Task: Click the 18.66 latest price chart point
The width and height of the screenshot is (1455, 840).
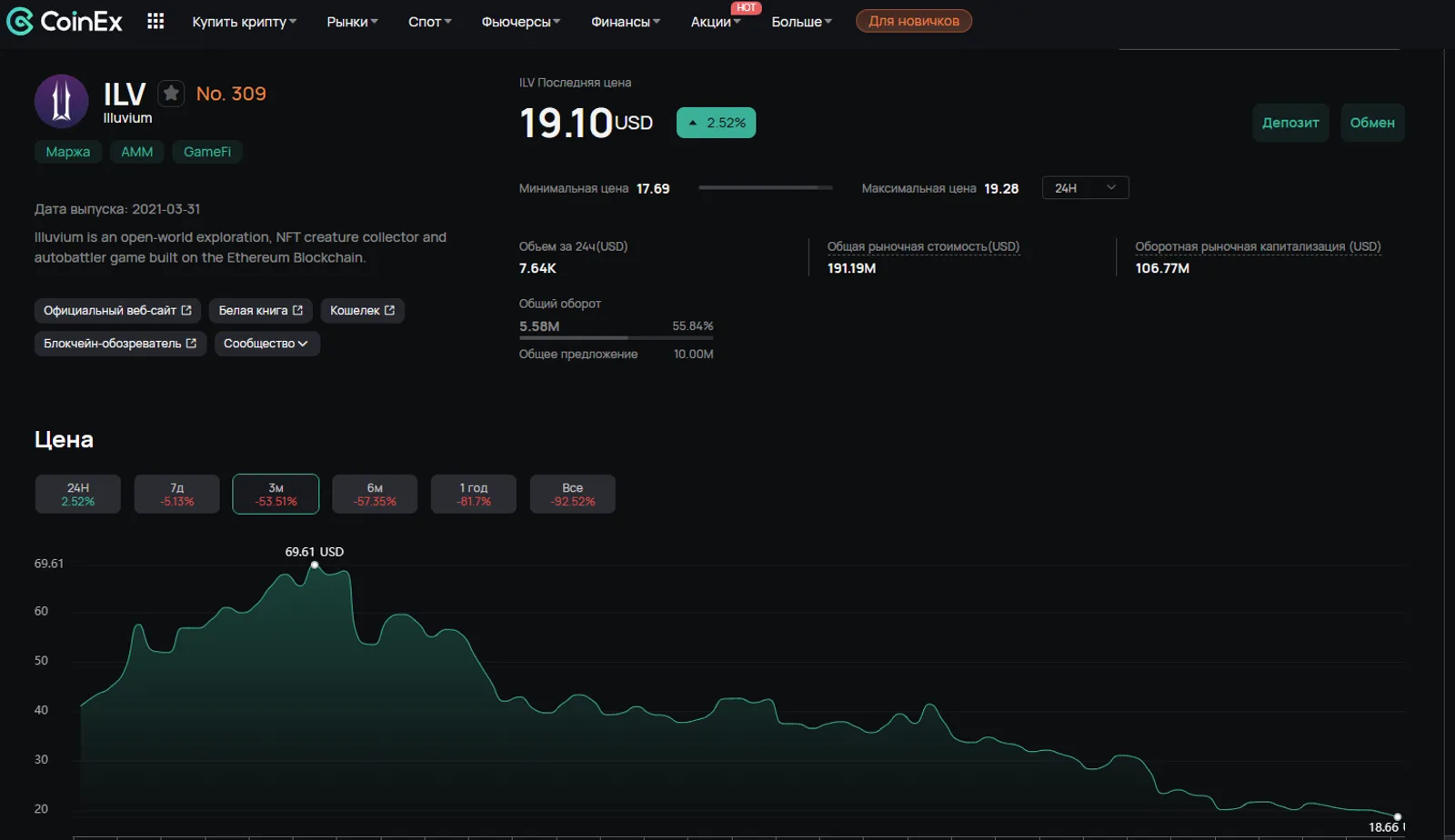Action: tap(1398, 816)
